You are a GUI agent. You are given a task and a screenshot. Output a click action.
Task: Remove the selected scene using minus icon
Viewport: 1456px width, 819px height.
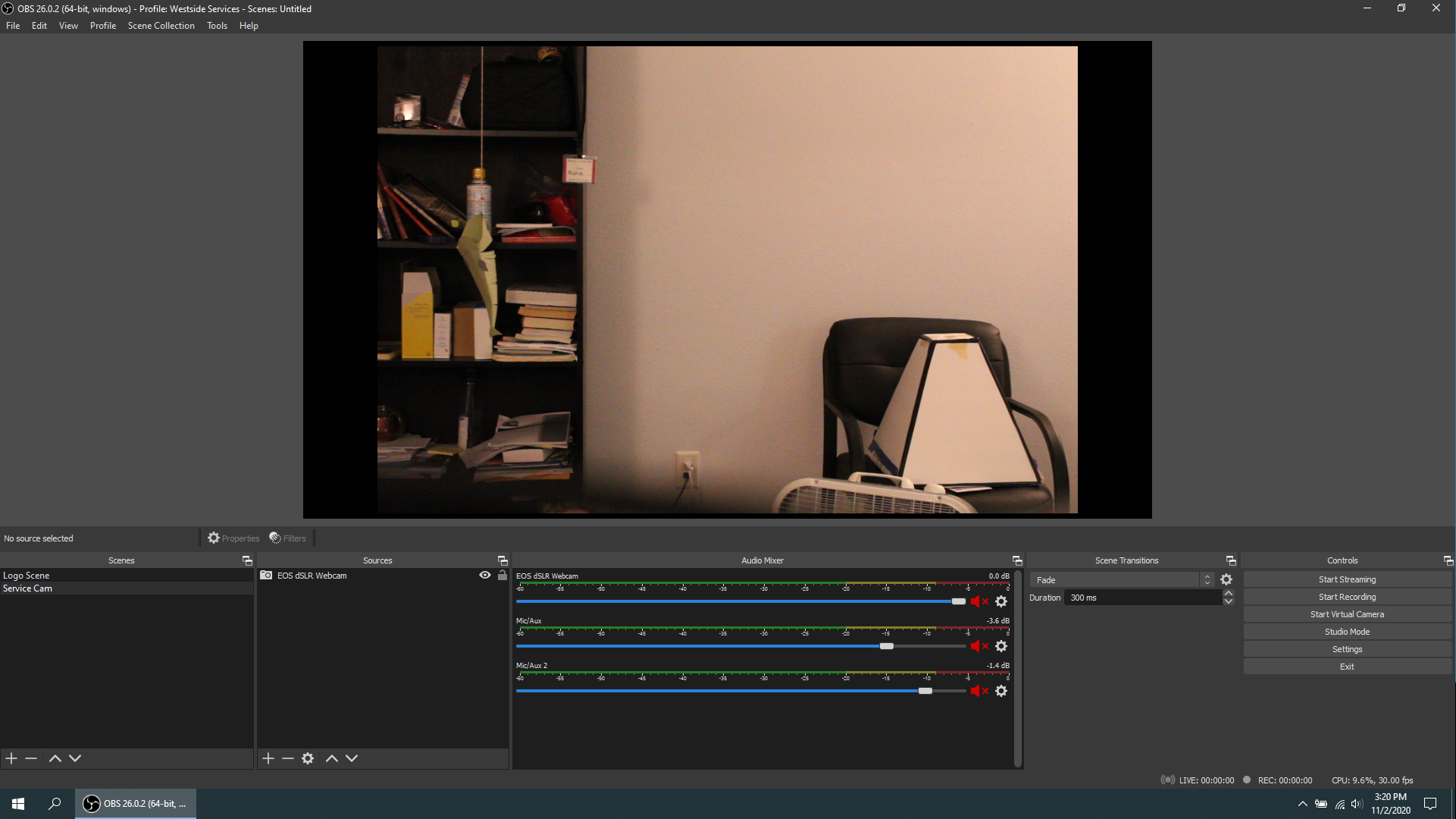coord(30,758)
